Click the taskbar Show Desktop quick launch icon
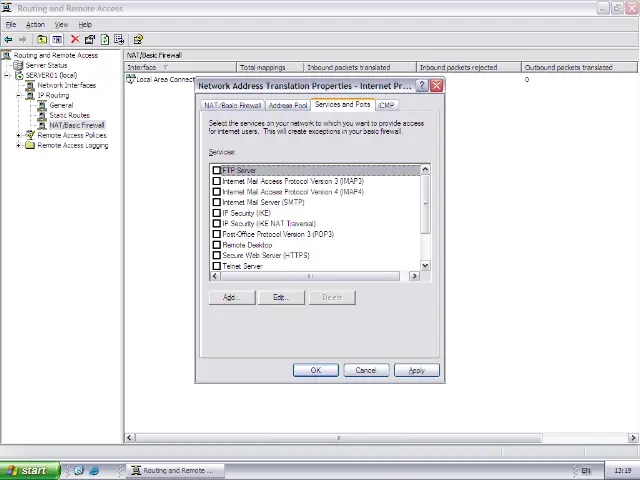Viewport: 640px width, 480px height. (x=79, y=470)
